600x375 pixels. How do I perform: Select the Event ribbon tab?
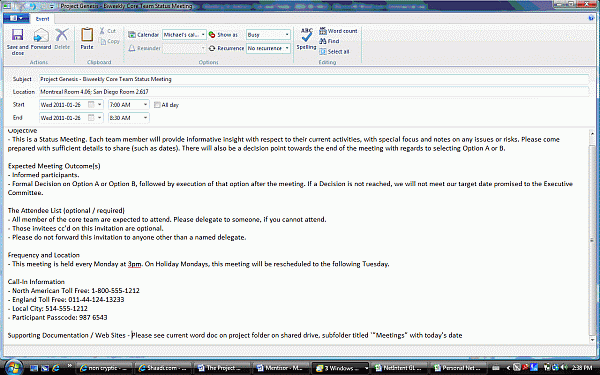pos(42,19)
